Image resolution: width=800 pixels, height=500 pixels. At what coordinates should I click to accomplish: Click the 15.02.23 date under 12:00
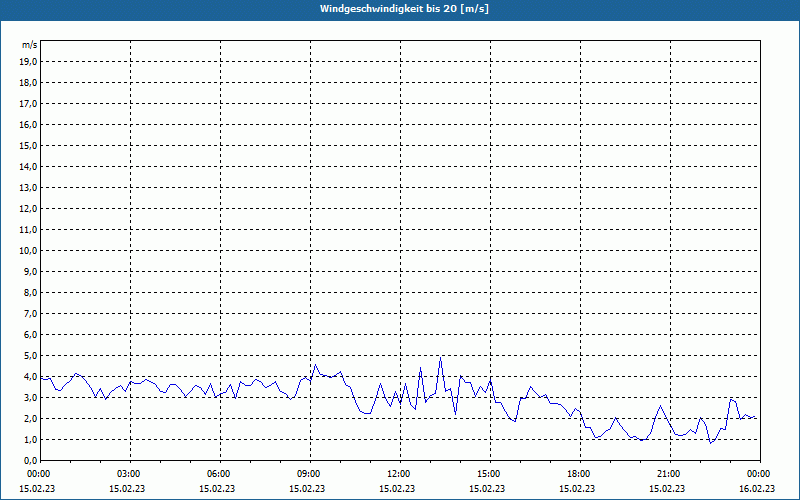(397, 488)
